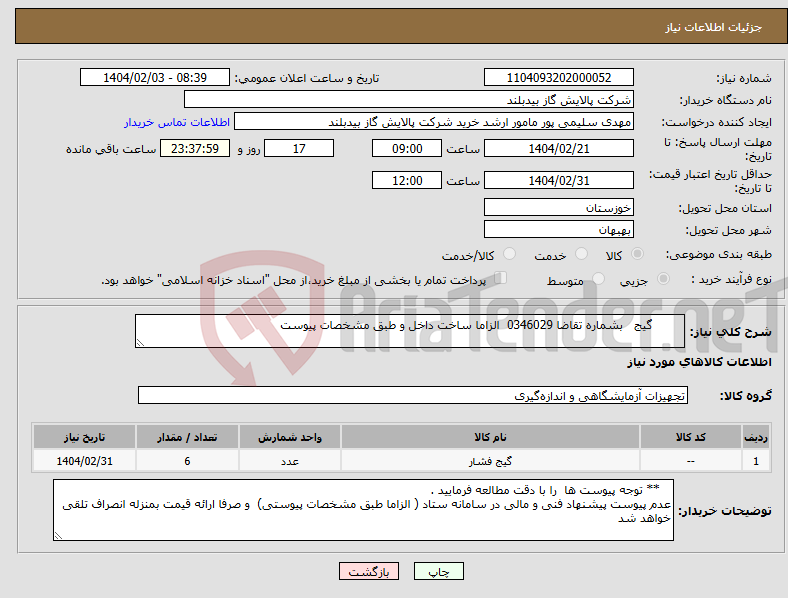The height and width of the screenshot is (598, 788).
Task: Click the عدد unit cell
Action: 290,460
